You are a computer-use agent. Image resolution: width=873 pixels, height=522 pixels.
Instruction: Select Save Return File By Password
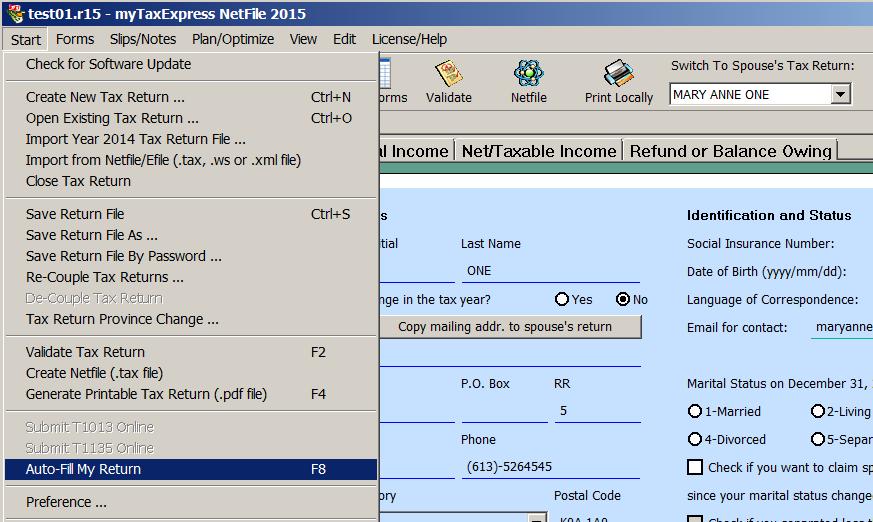(191, 256)
